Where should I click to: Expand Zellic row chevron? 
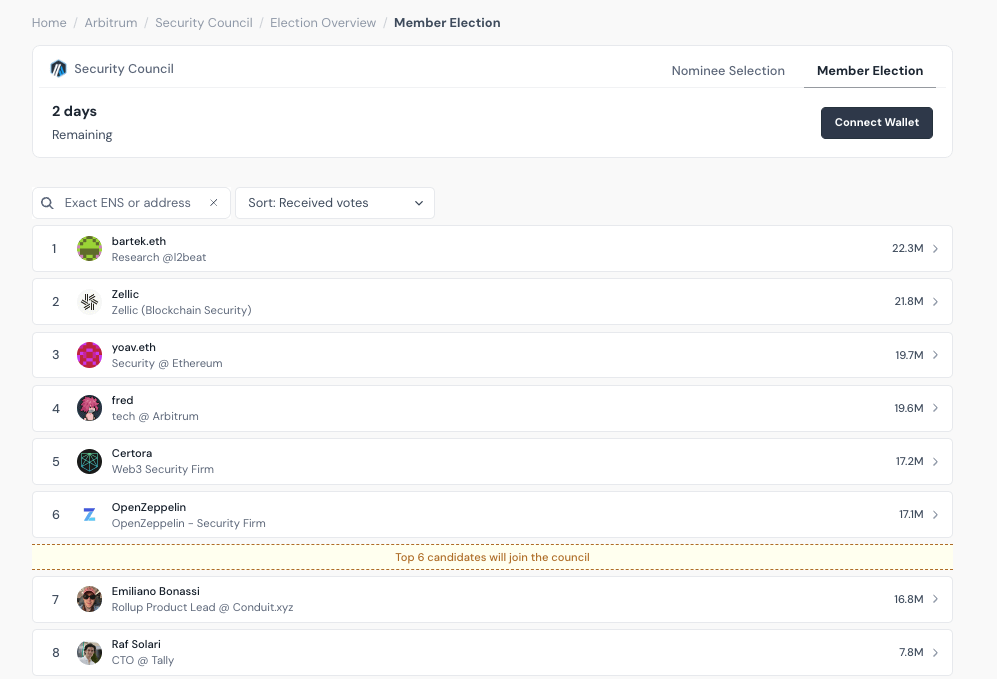click(935, 301)
